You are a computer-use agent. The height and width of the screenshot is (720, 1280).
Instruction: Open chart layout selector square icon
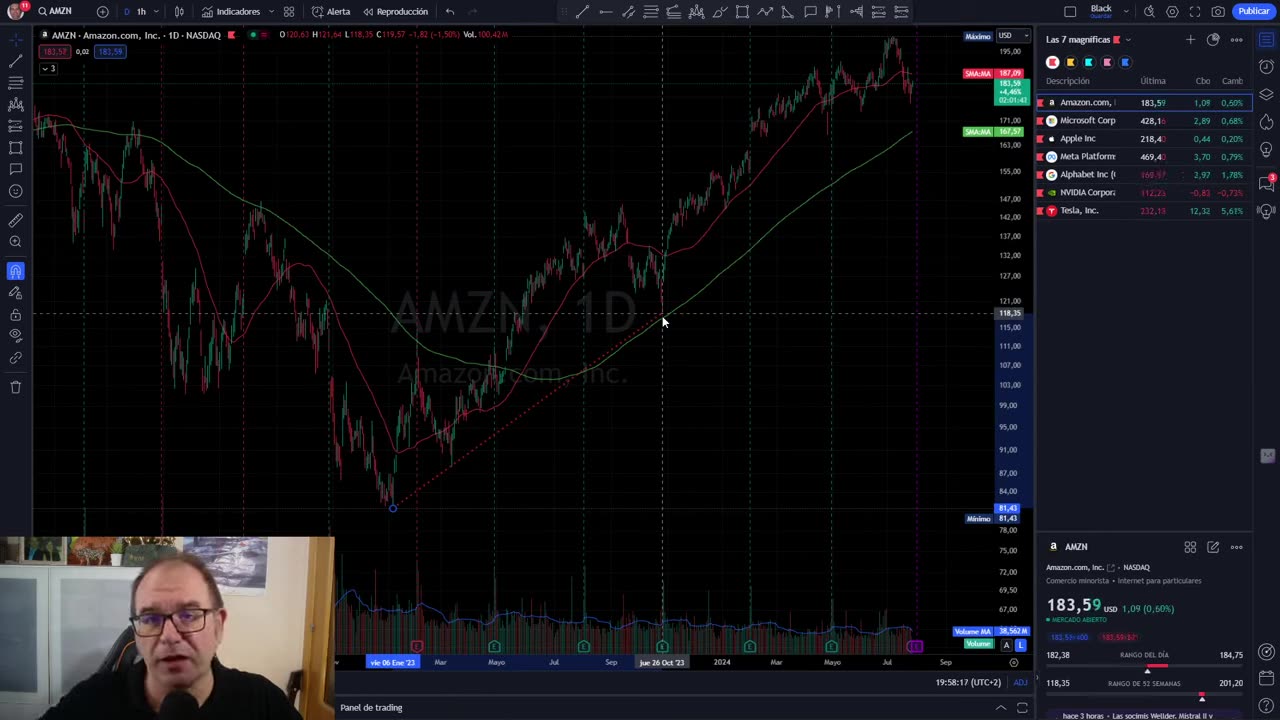(1070, 11)
